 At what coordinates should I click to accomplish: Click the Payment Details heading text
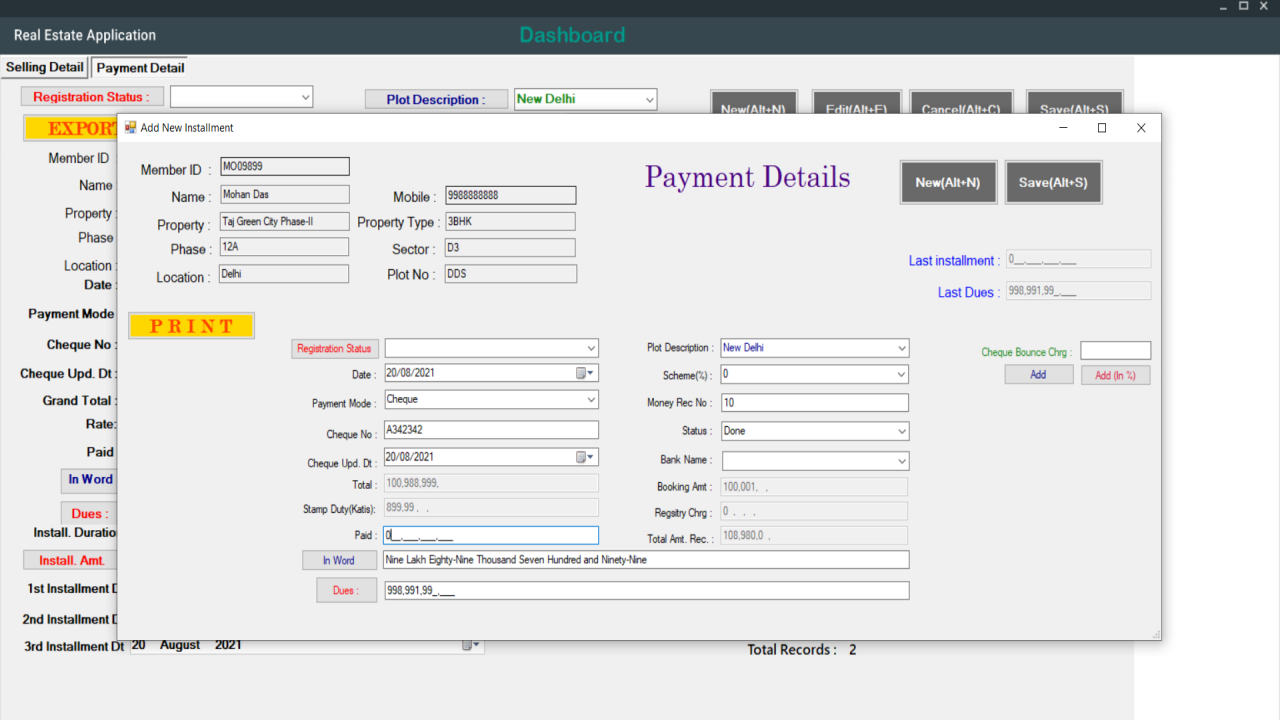(x=748, y=178)
